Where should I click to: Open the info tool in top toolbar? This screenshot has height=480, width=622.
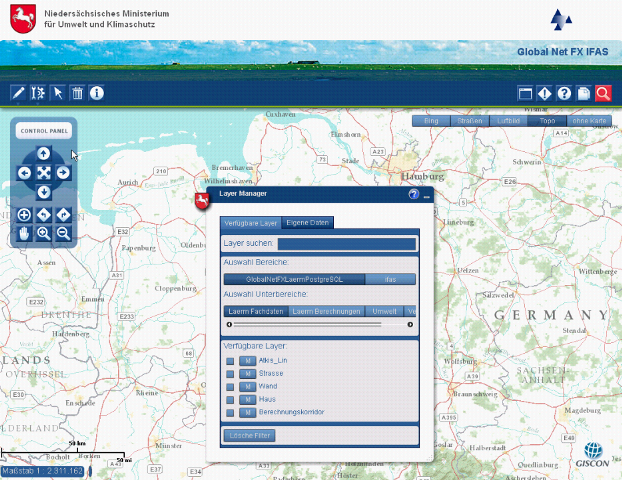97,93
